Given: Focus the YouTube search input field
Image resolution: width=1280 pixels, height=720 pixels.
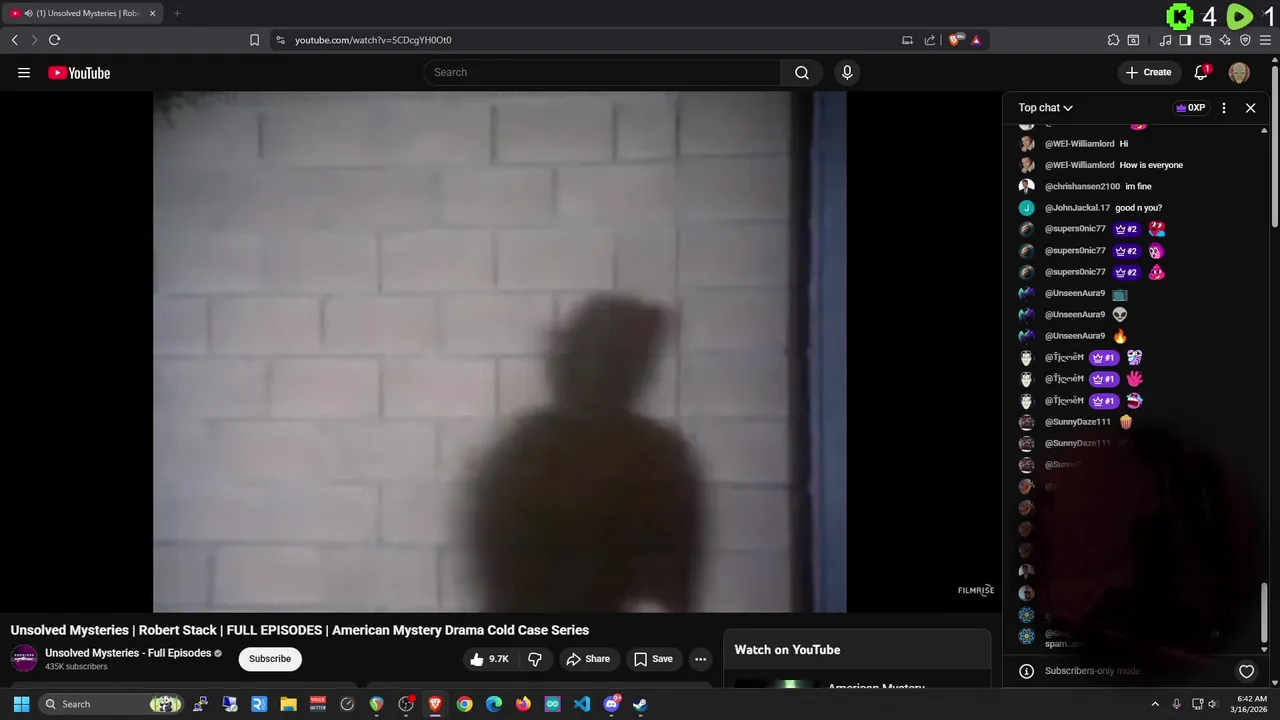Looking at the screenshot, I should [604, 72].
